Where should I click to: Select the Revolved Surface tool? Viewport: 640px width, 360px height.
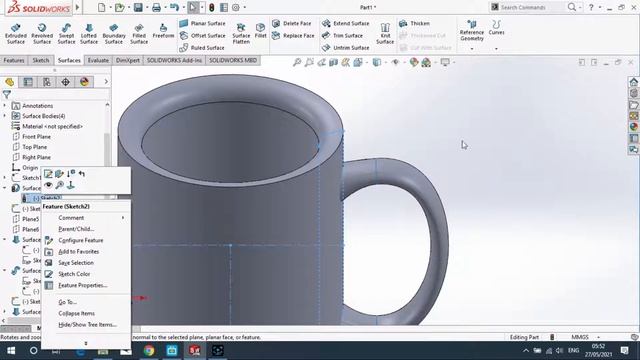42,33
